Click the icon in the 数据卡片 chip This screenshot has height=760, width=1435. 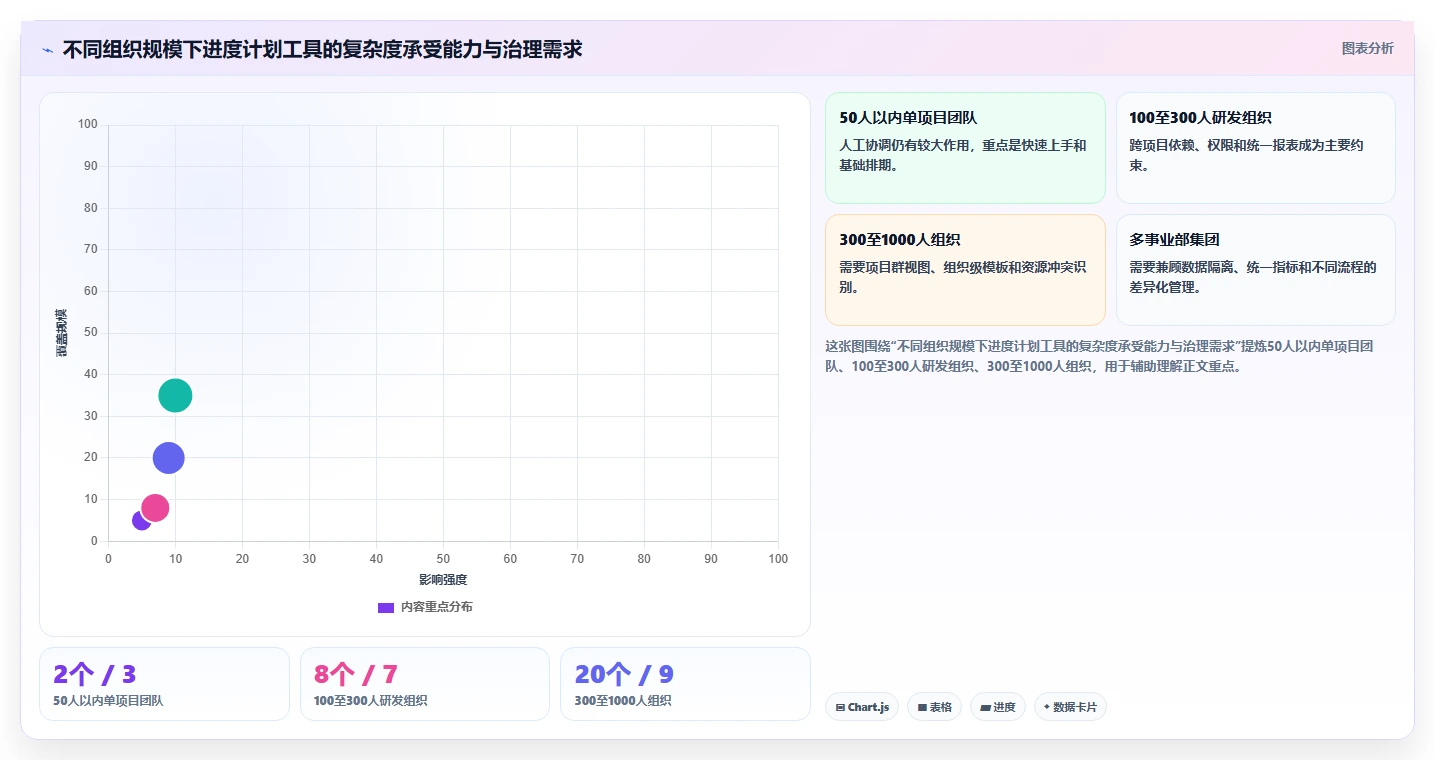[x=1046, y=707]
